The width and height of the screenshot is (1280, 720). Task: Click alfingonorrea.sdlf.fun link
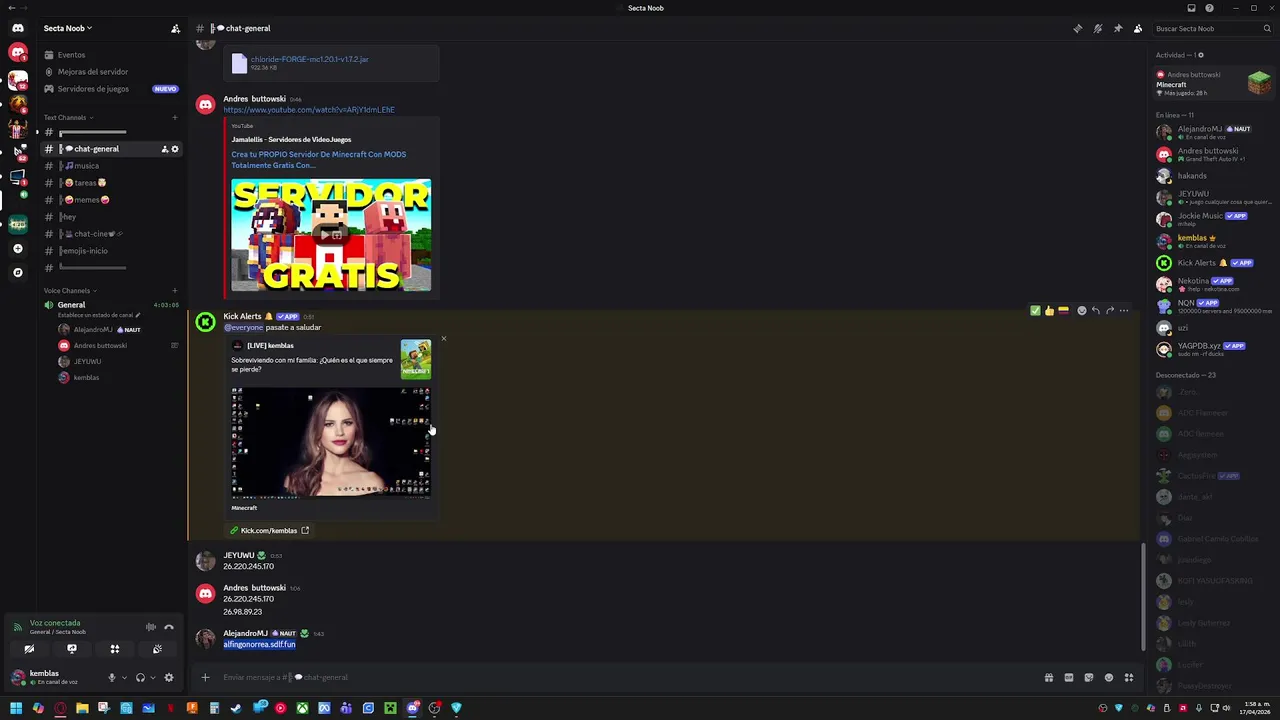tap(259, 645)
